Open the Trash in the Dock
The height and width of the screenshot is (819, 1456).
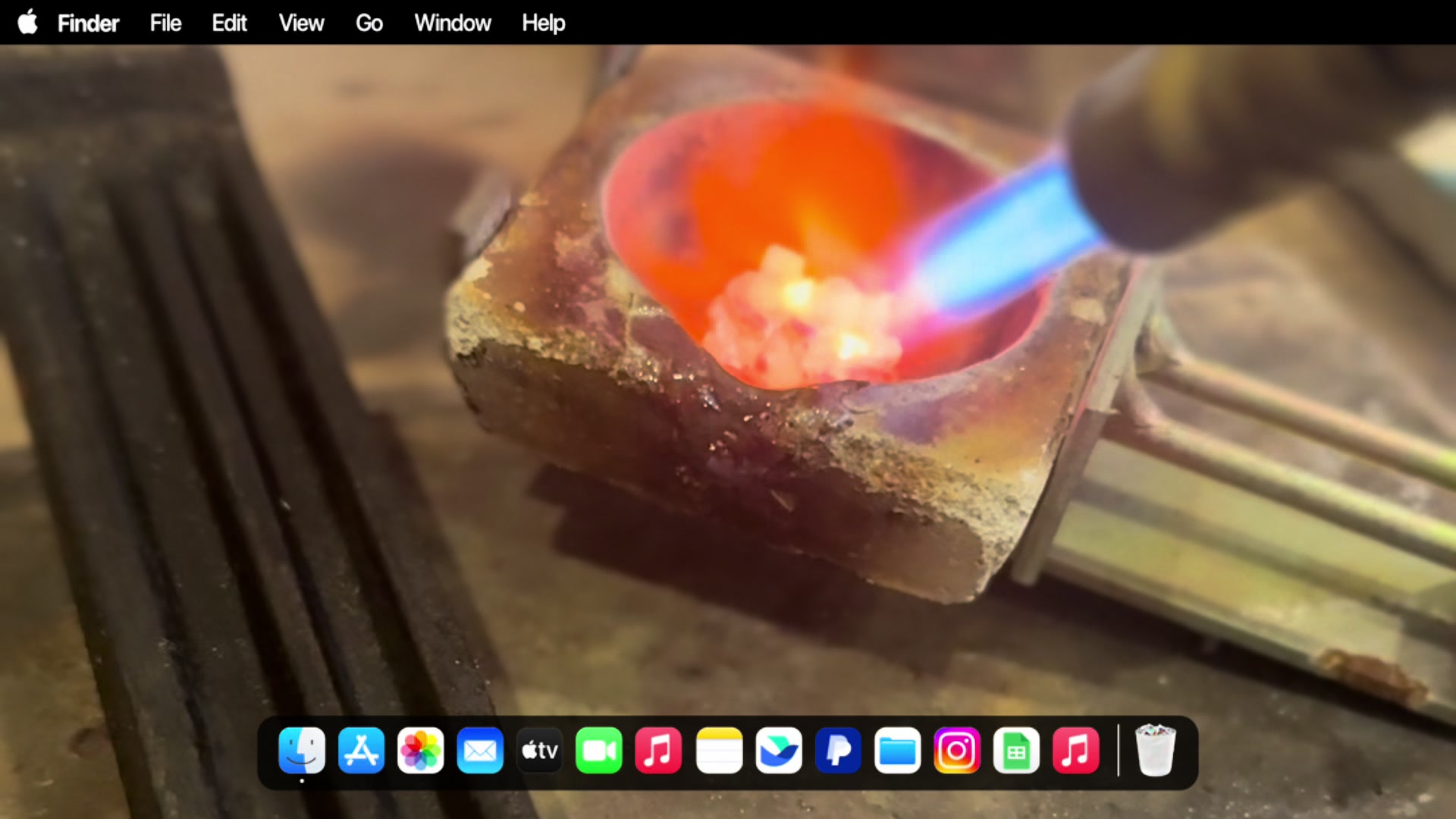coord(1155,751)
